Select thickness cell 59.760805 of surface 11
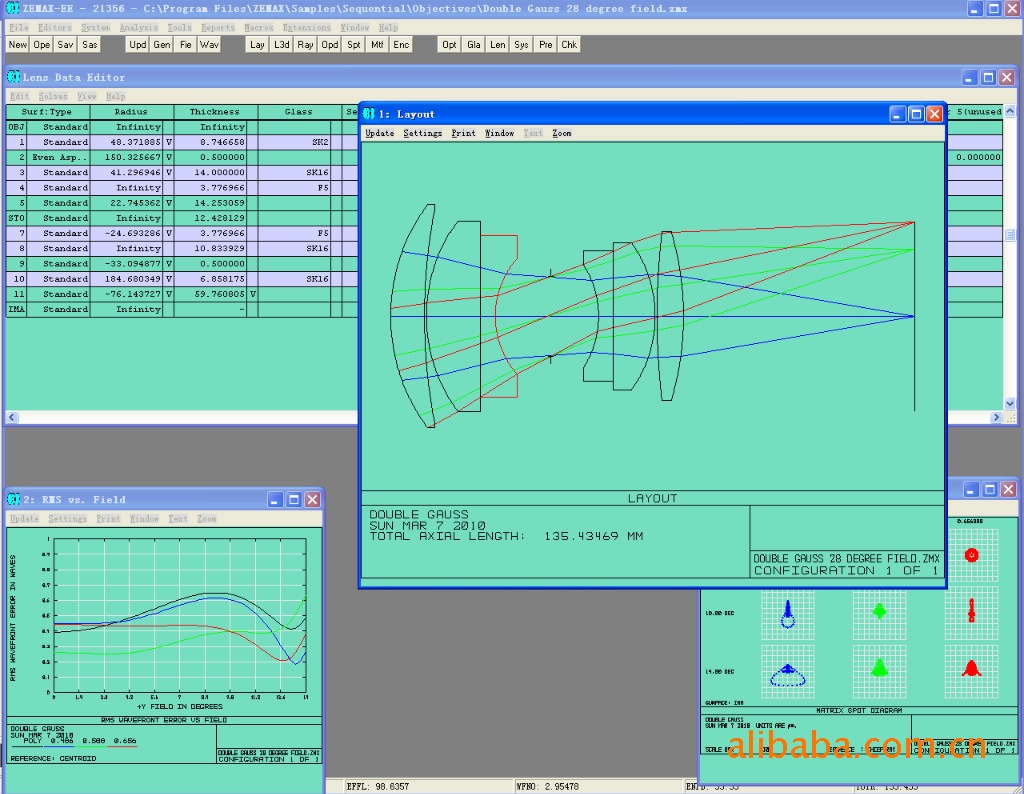Viewport: 1024px width, 794px height. click(x=215, y=294)
